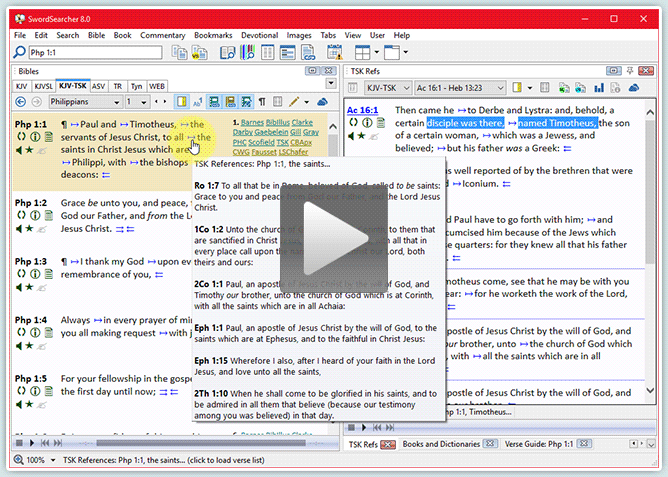Click the cloud icon in TSK Refs toolbar
The image size is (668, 477).
[634, 88]
